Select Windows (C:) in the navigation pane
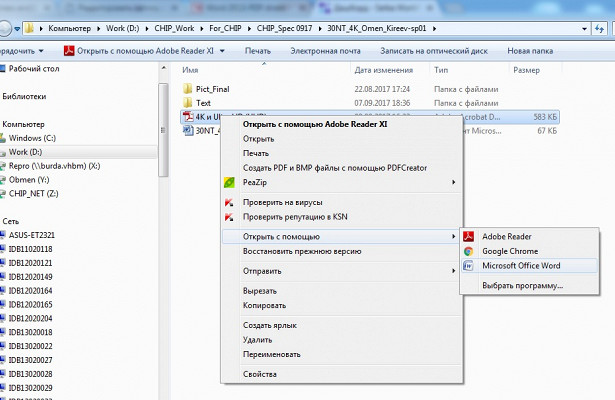The height and width of the screenshot is (400, 615). [32, 137]
